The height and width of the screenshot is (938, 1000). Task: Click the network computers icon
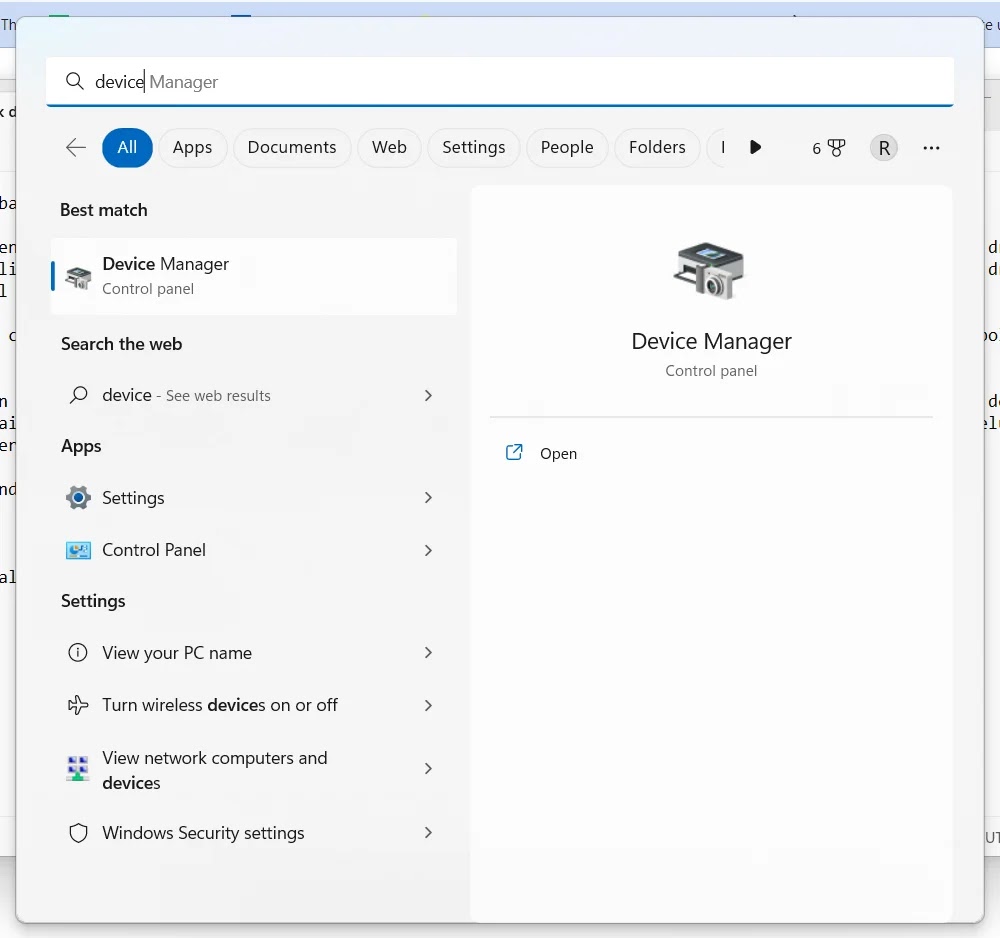(x=78, y=768)
